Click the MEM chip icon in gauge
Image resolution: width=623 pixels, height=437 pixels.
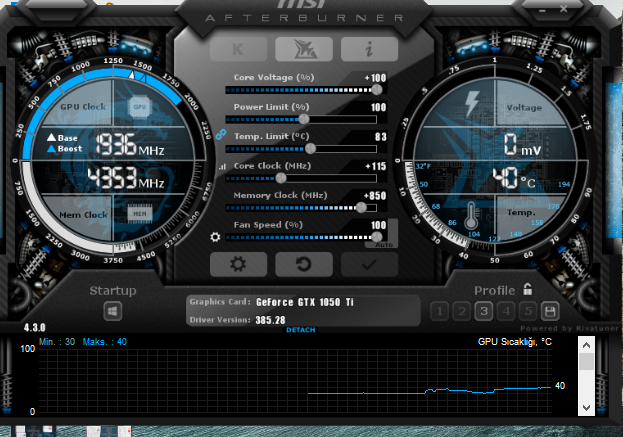(140, 214)
